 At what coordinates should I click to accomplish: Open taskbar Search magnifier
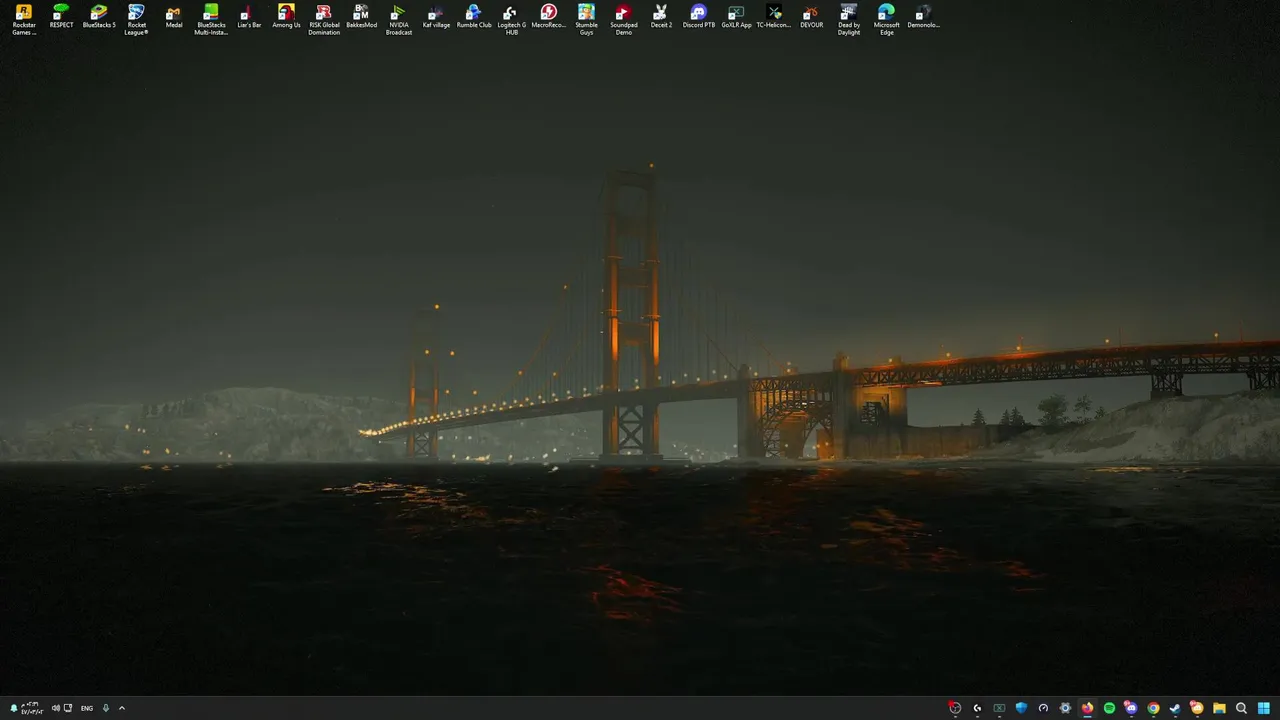(1241, 708)
